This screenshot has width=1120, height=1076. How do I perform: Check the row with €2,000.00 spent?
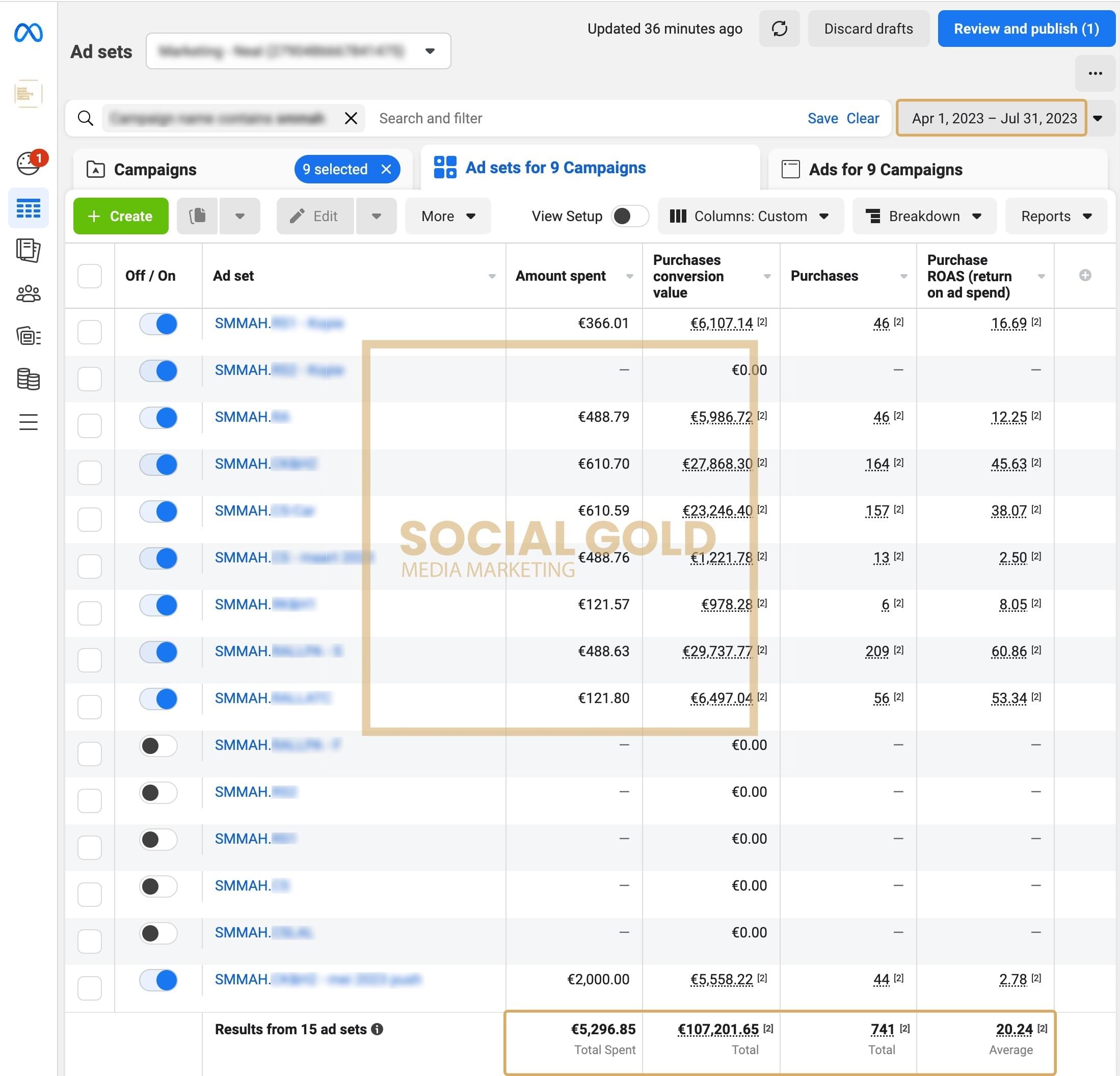89,987
